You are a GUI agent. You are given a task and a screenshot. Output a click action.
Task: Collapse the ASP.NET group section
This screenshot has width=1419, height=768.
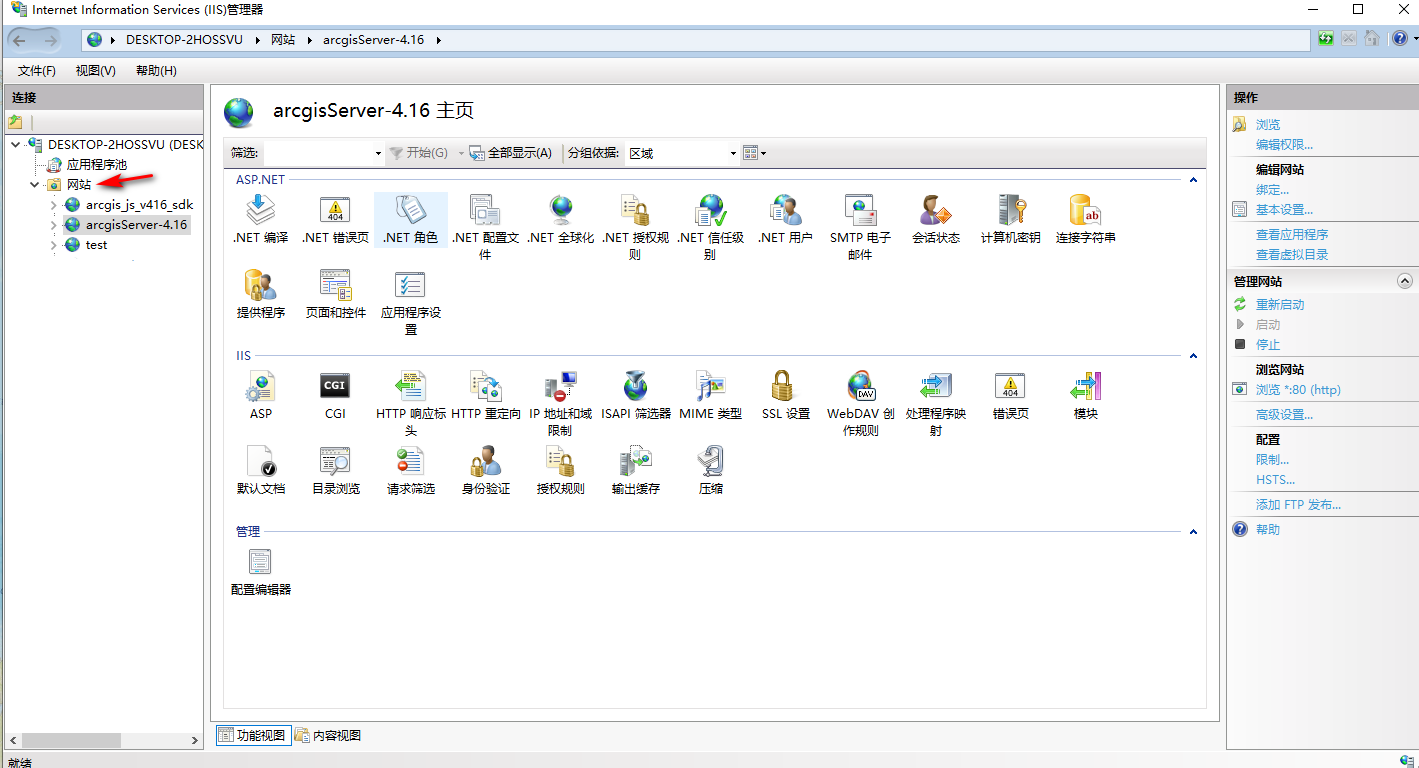point(1193,180)
